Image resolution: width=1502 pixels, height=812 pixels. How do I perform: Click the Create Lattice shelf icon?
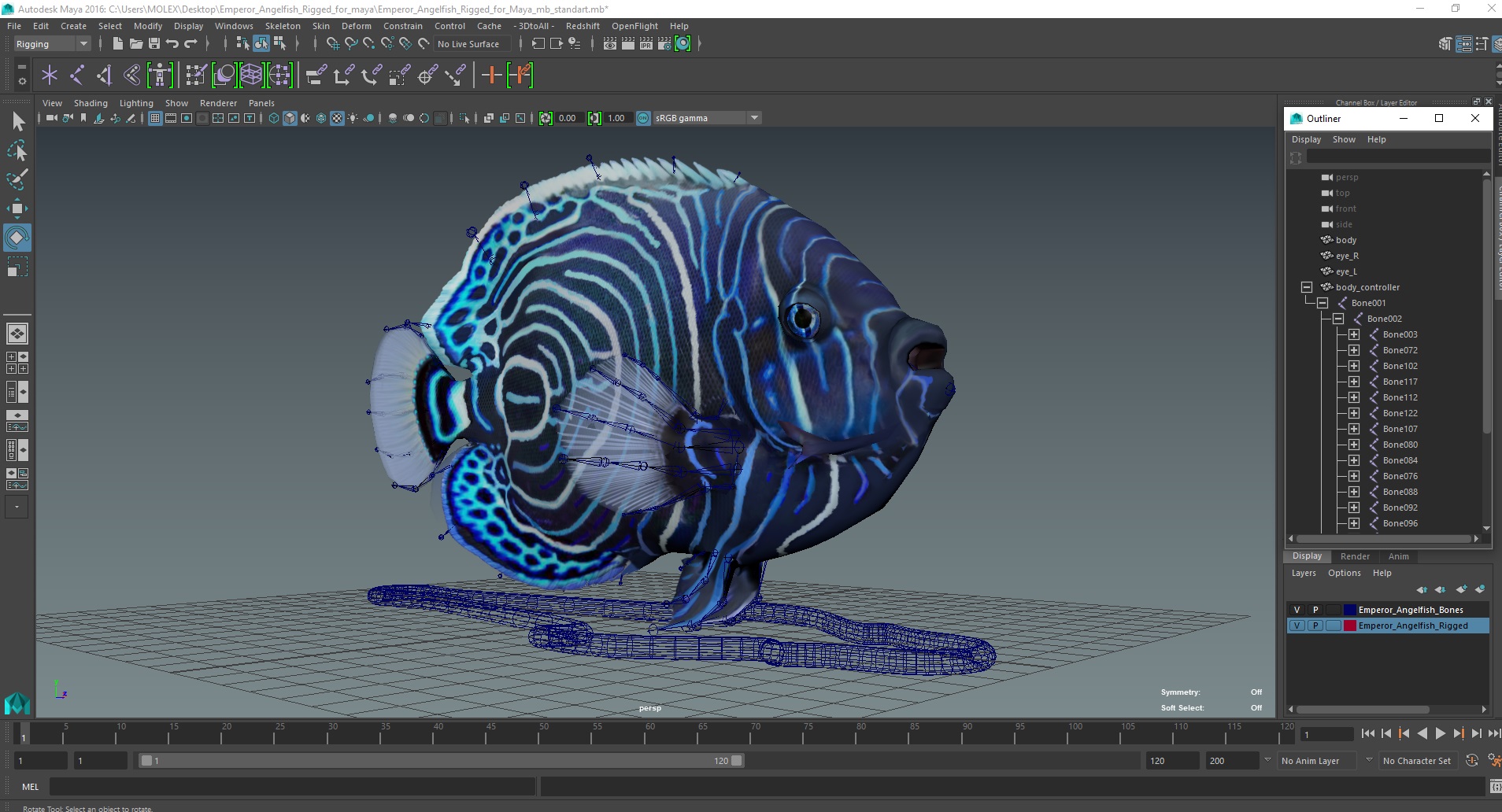pos(251,76)
